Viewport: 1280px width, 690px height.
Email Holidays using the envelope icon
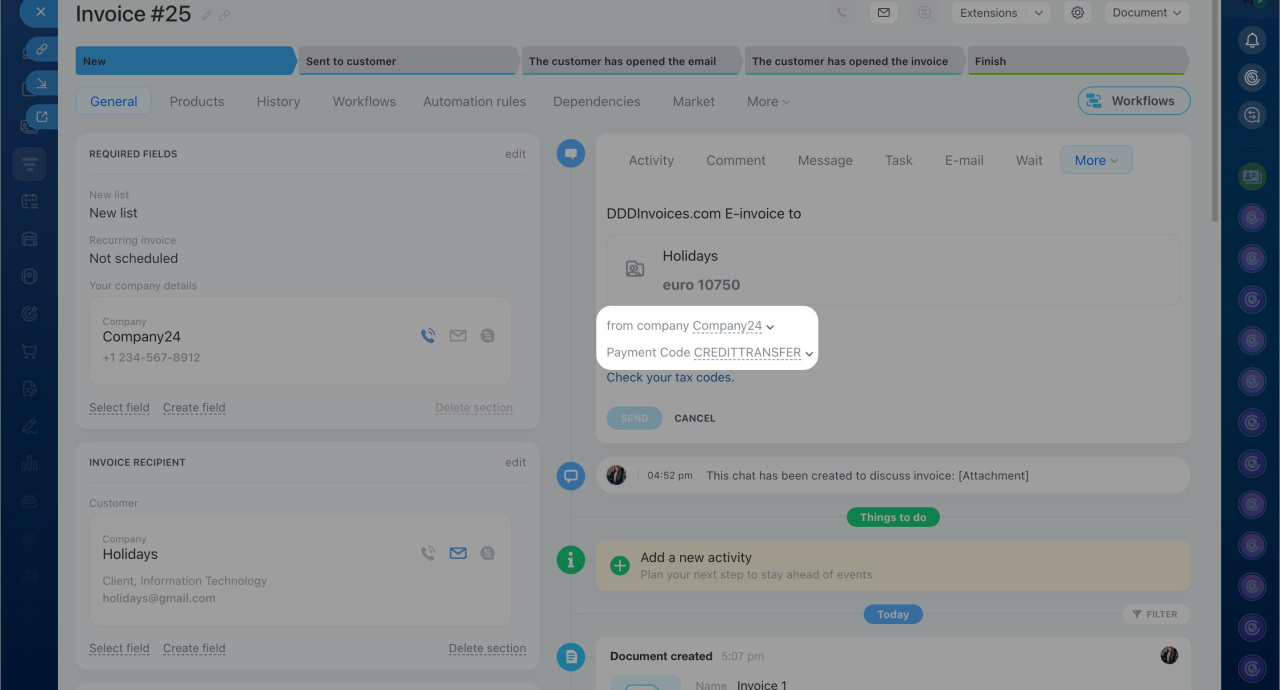tap(458, 553)
